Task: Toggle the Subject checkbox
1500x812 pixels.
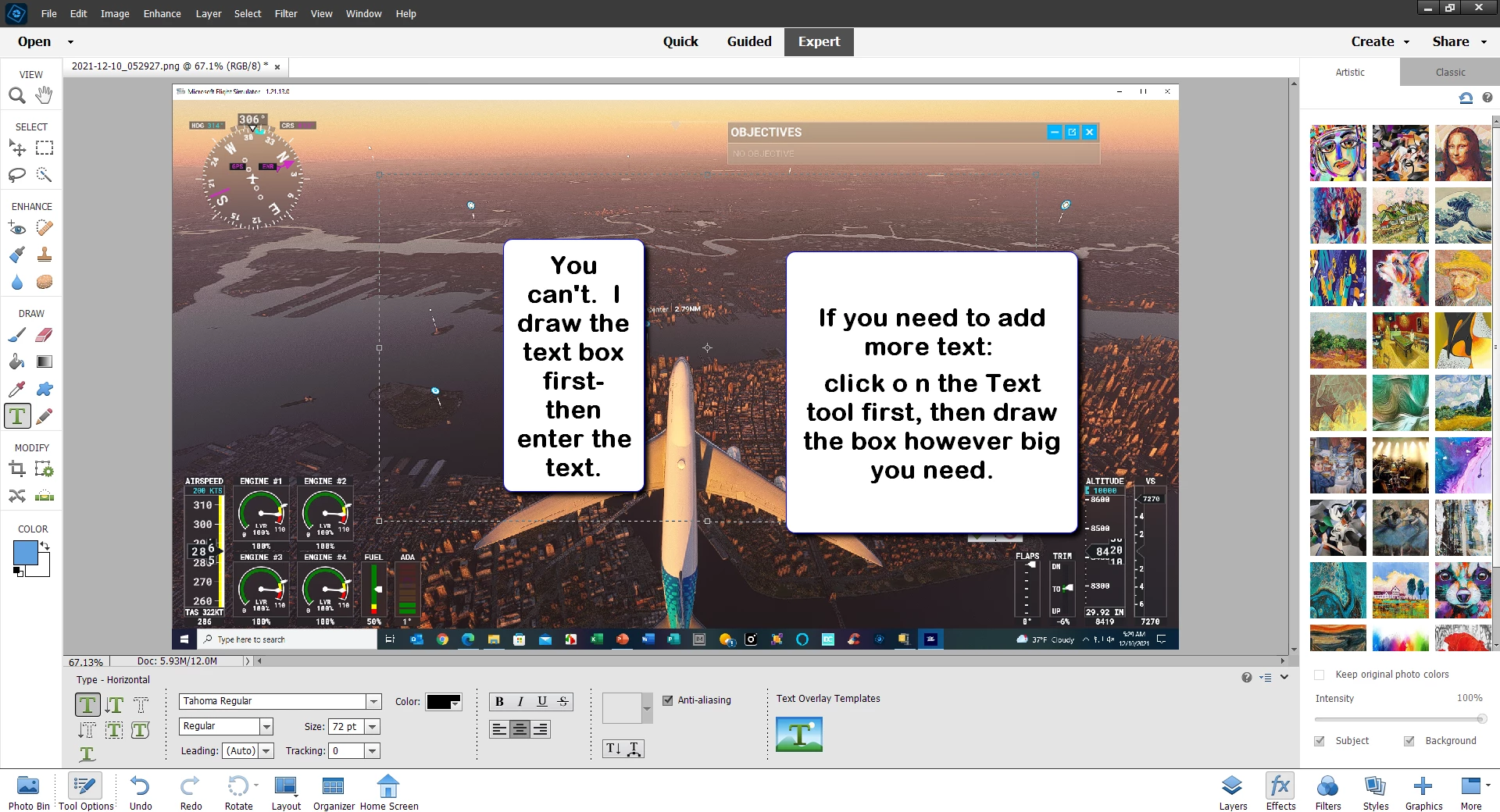Action: point(1320,741)
